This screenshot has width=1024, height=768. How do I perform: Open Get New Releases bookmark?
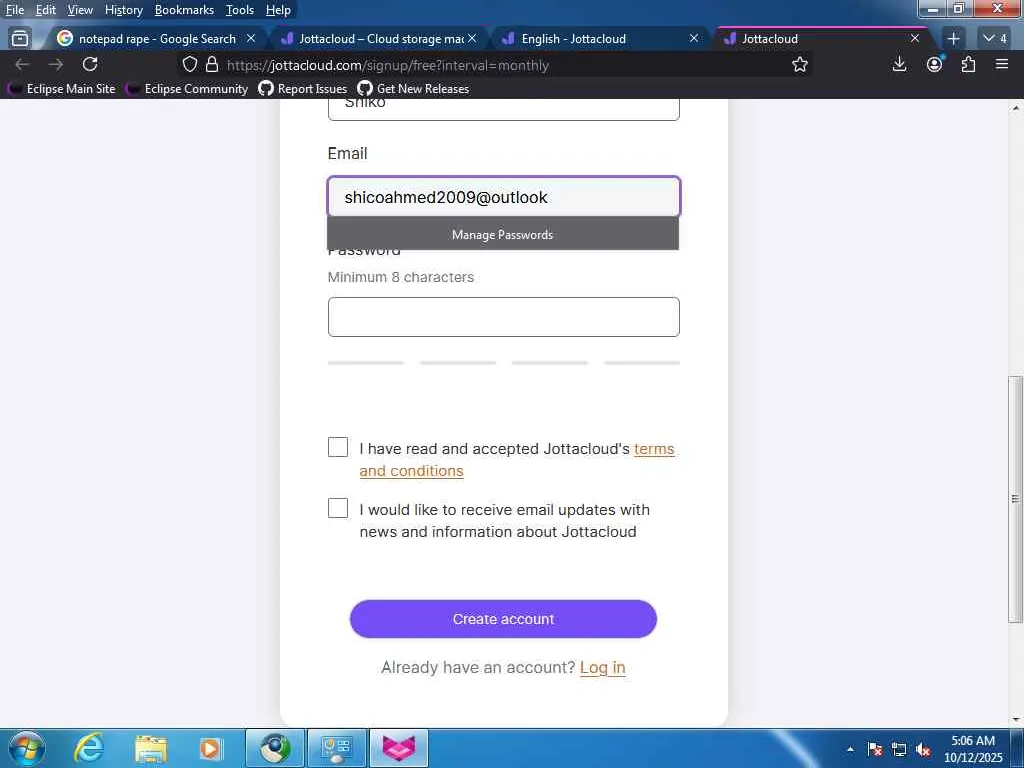tap(413, 89)
